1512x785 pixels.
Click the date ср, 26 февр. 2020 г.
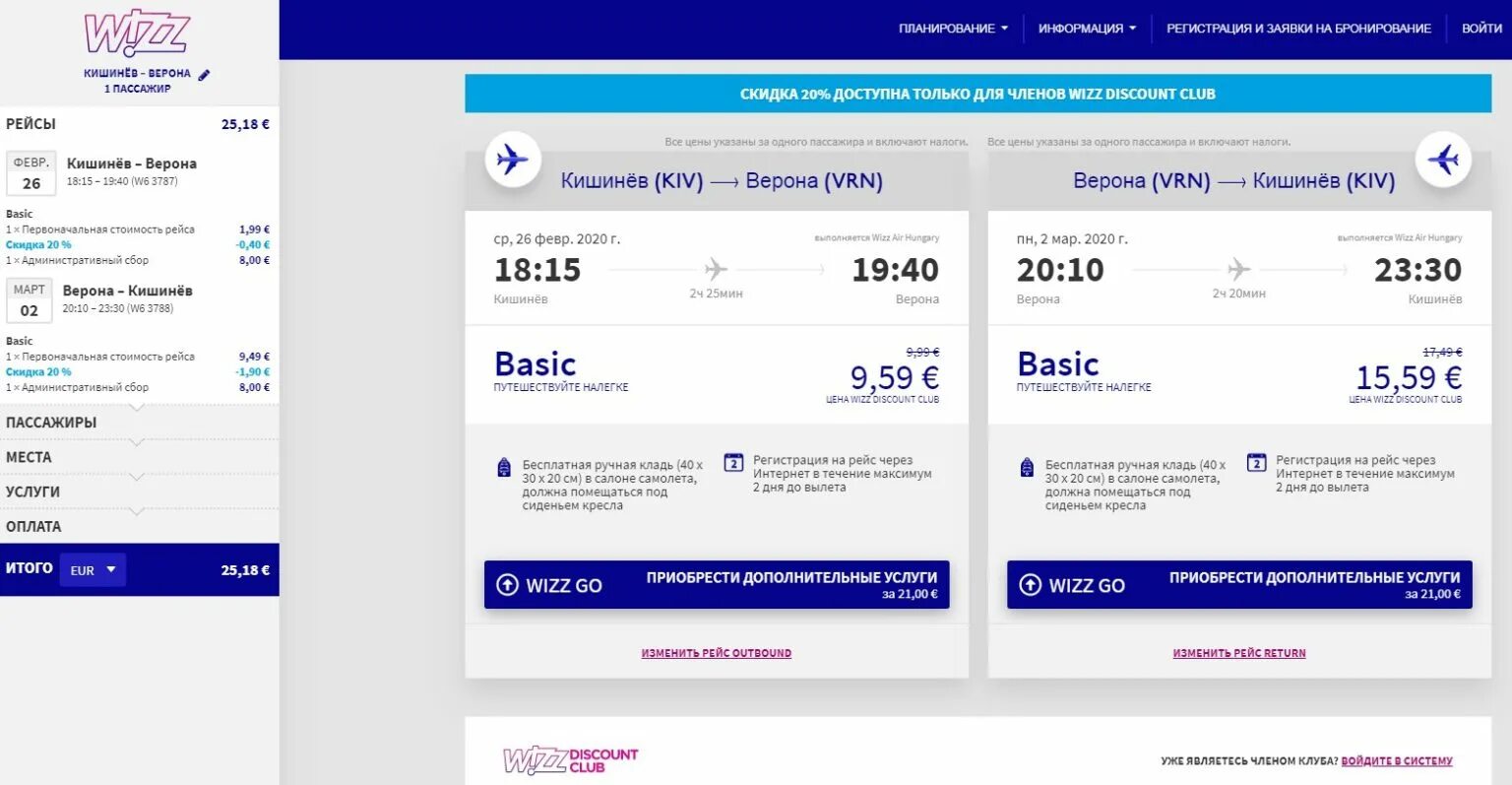557,238
